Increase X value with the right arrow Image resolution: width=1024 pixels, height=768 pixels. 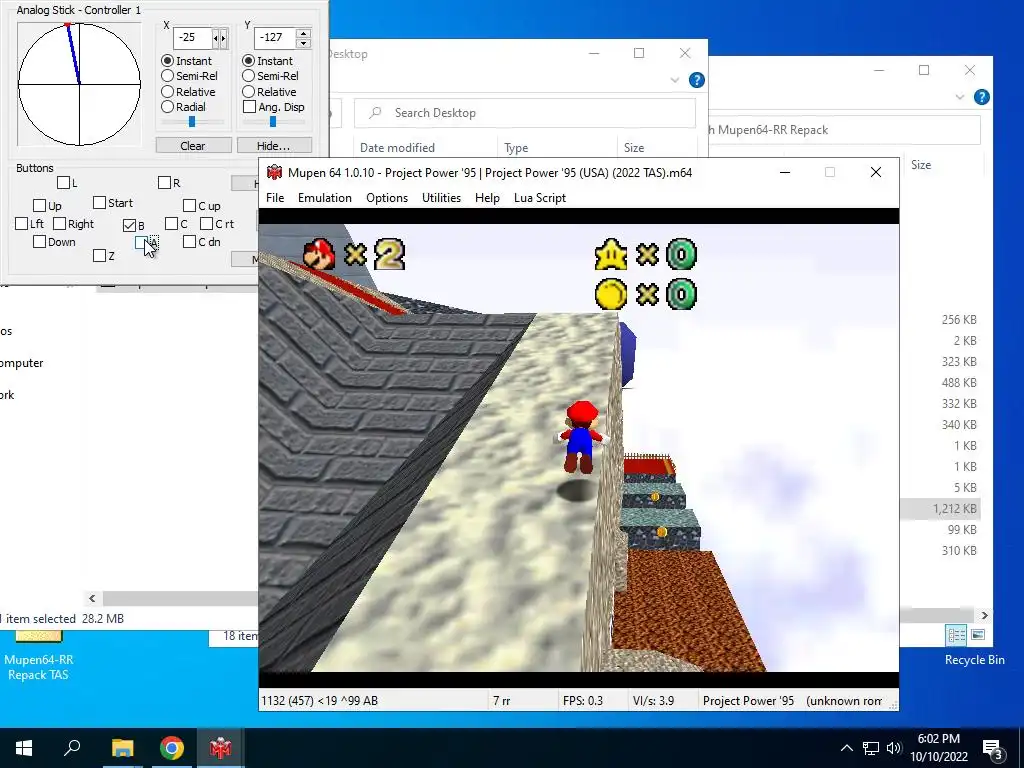pos(223,38)
